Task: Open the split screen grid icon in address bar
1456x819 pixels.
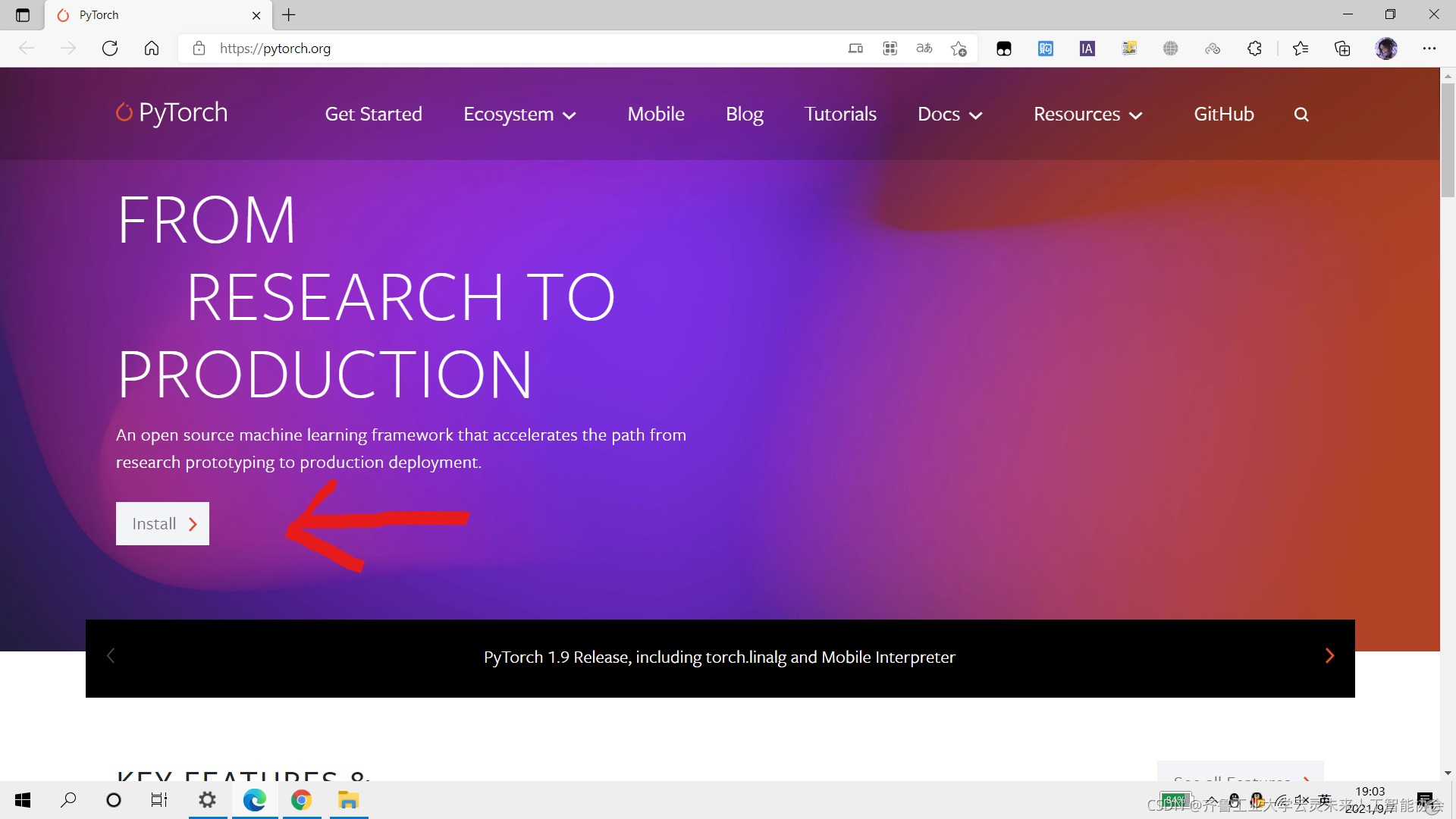Action: [890, 49]
